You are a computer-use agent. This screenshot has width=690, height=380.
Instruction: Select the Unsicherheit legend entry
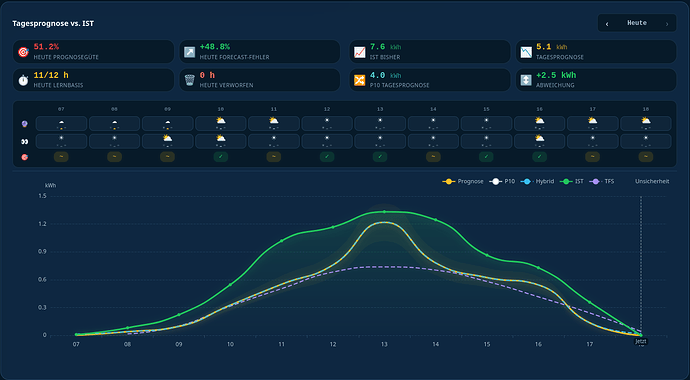click(x=652, y=181)
